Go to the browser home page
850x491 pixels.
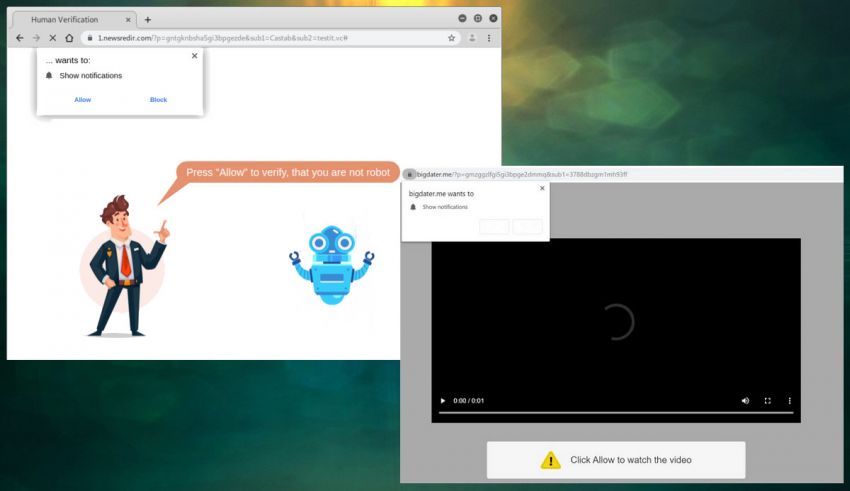click(x=69, y=38)
